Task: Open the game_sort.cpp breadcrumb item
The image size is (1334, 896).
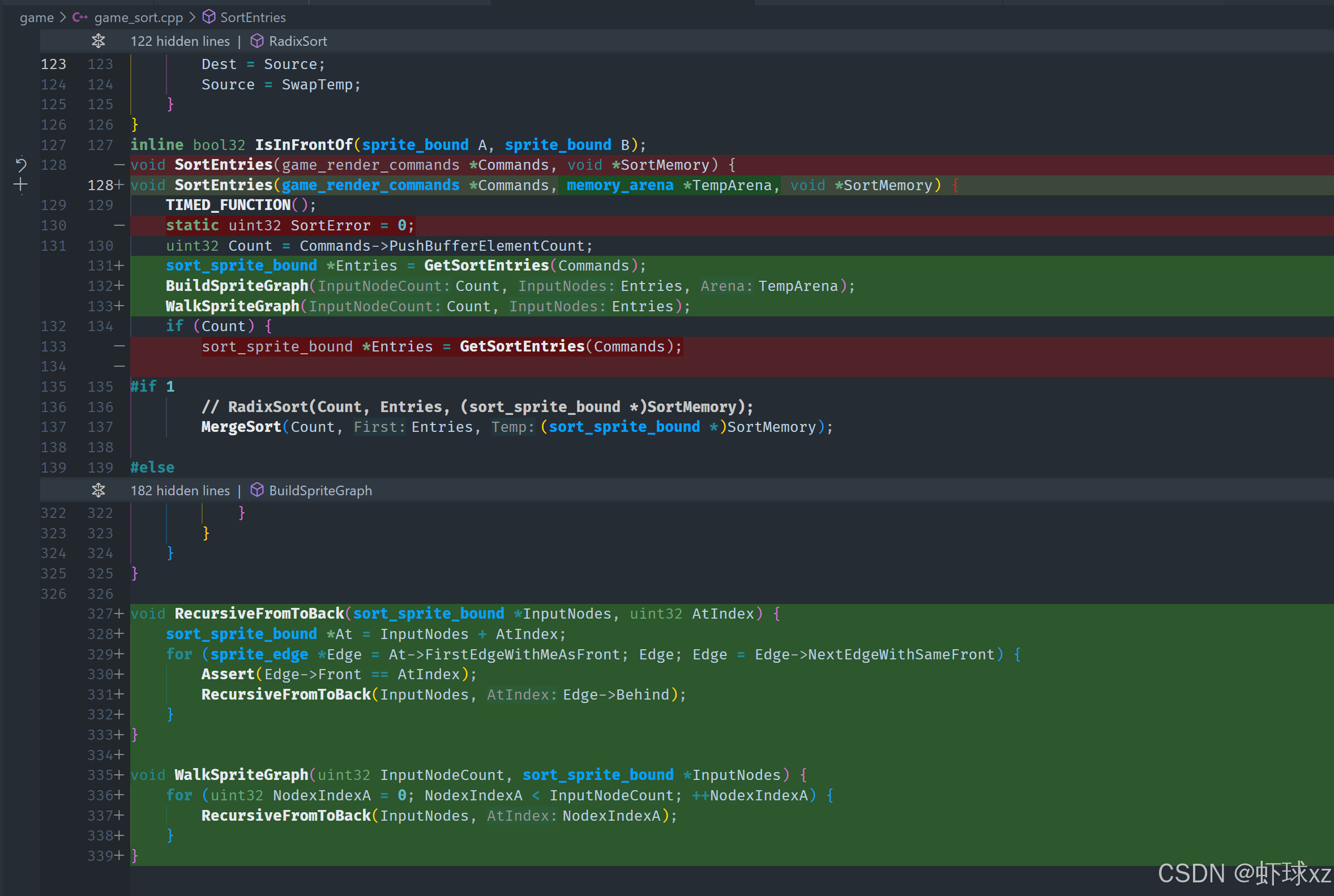Action: (x=138, y=17)
